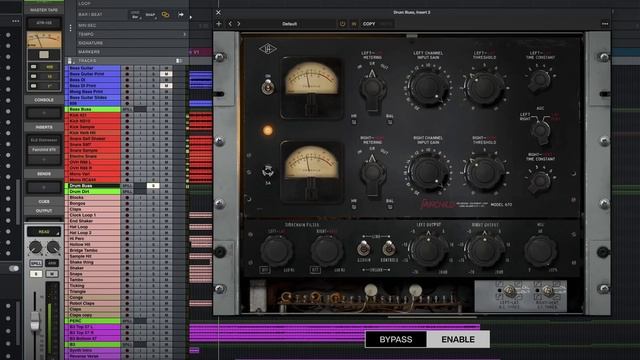Click the COPY button in the plugin header
The image size is (640, 360).
coord(369,24)
